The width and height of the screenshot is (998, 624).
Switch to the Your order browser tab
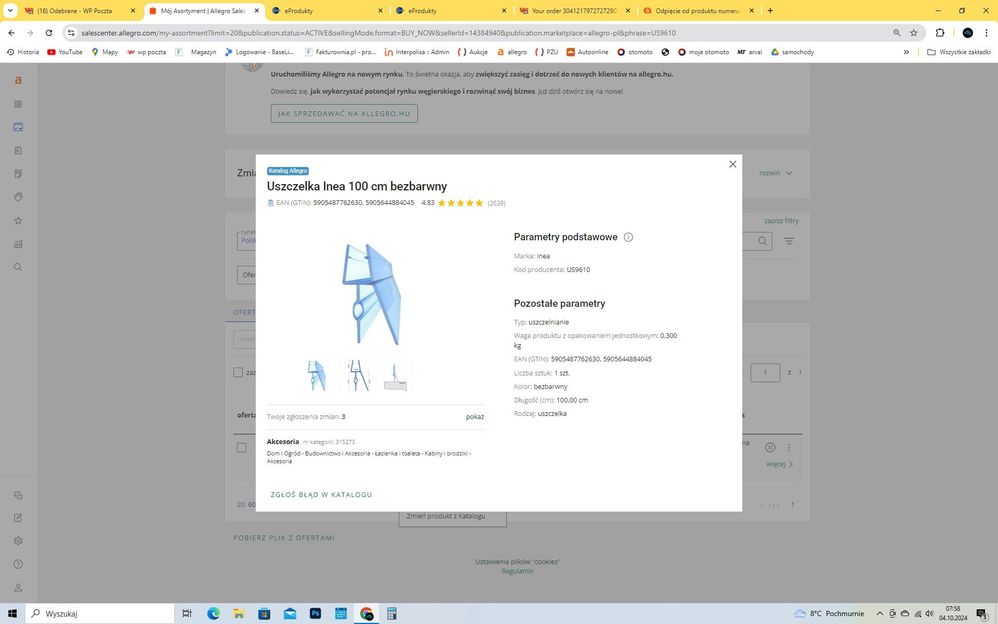coord(574,11)
